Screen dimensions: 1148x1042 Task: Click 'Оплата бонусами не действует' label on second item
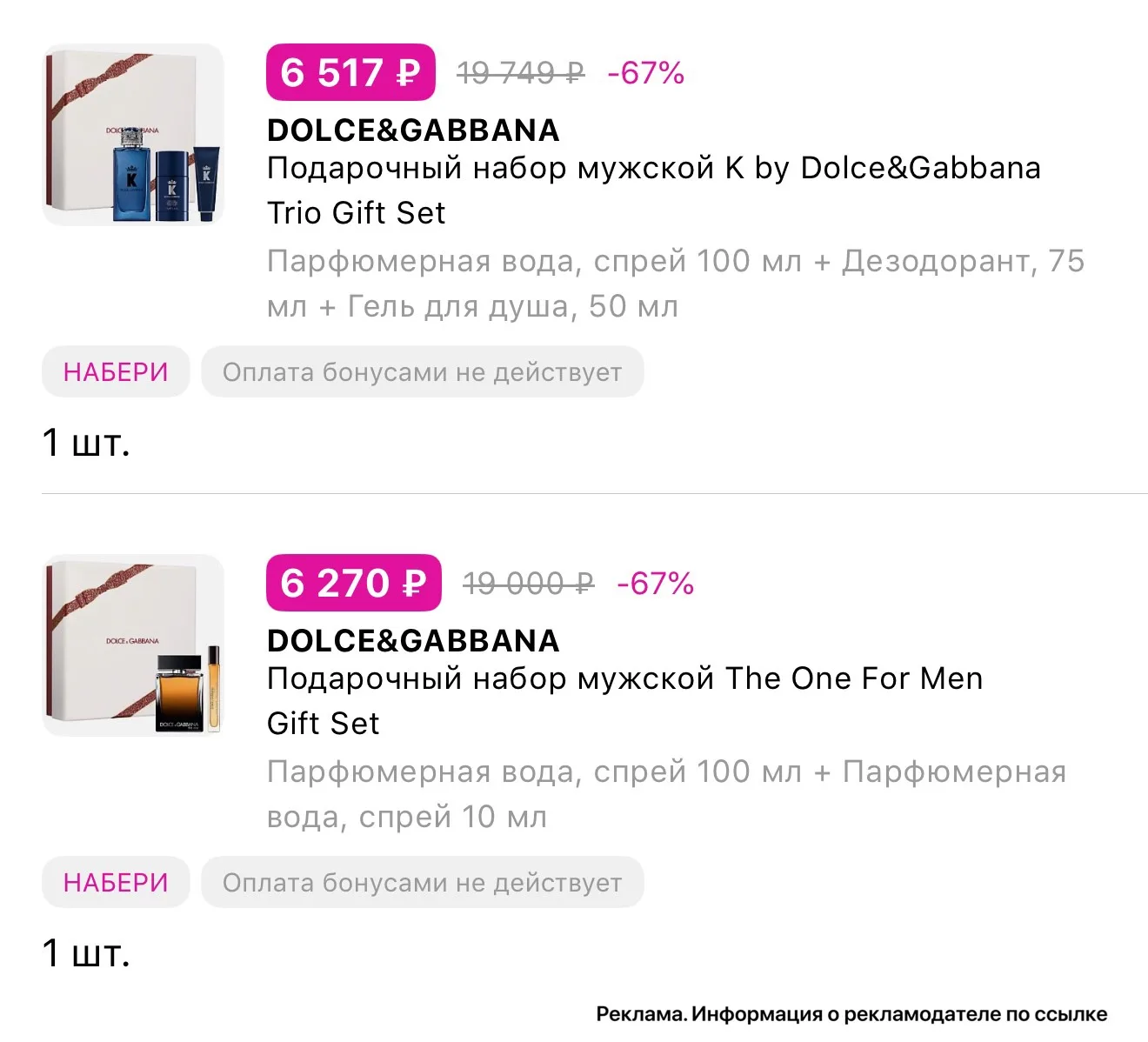[423, 883]
